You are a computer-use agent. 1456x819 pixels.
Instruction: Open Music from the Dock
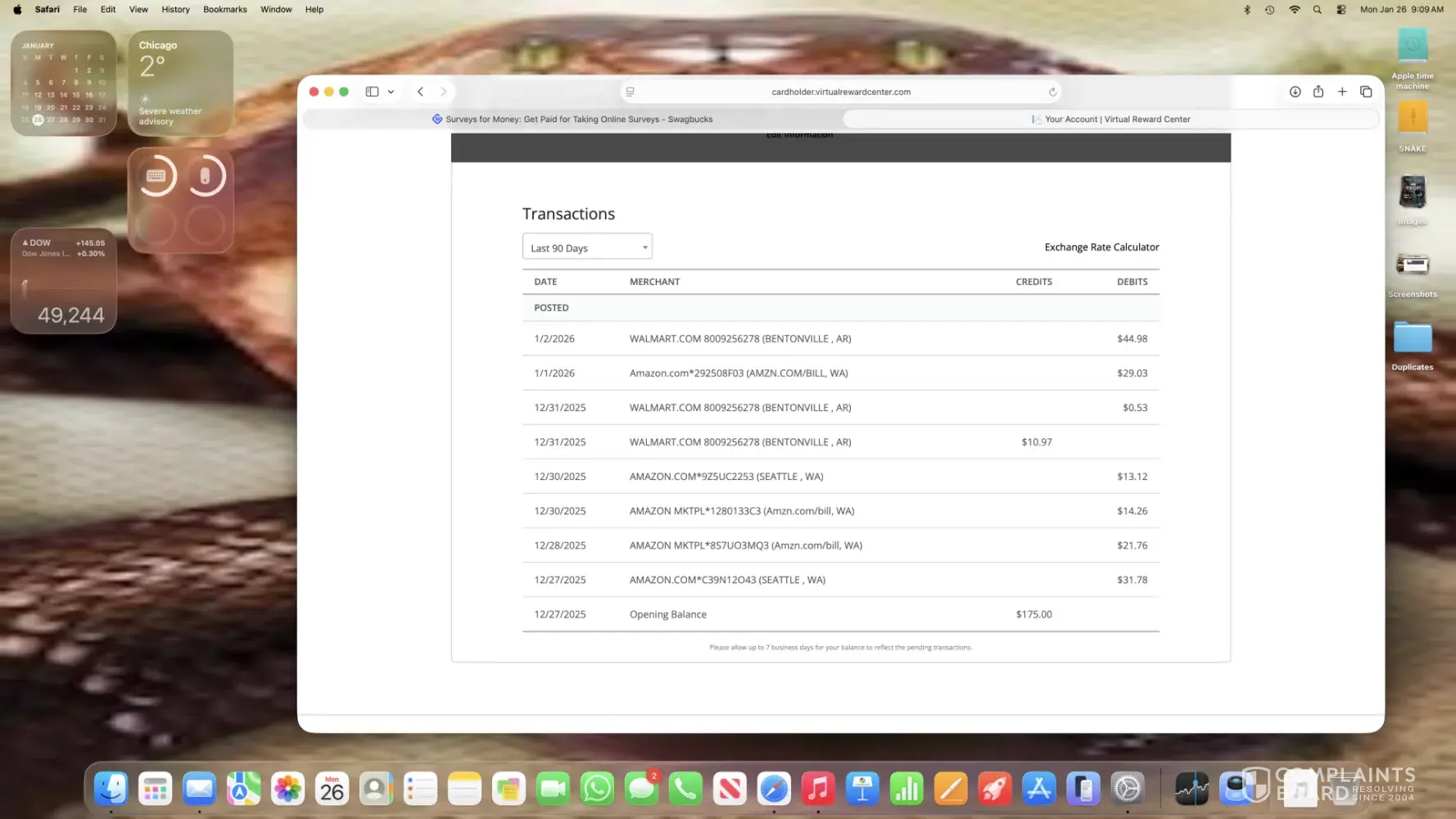click(x=818, y=789)
